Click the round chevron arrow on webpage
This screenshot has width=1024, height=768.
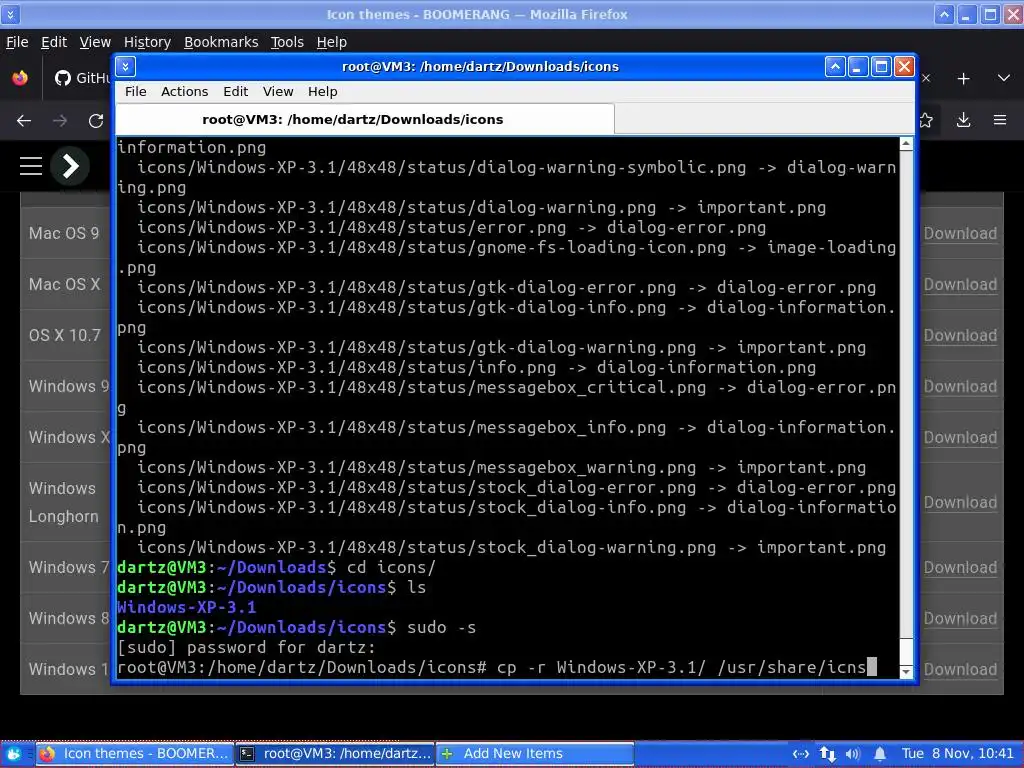click(x=71, y=166)
